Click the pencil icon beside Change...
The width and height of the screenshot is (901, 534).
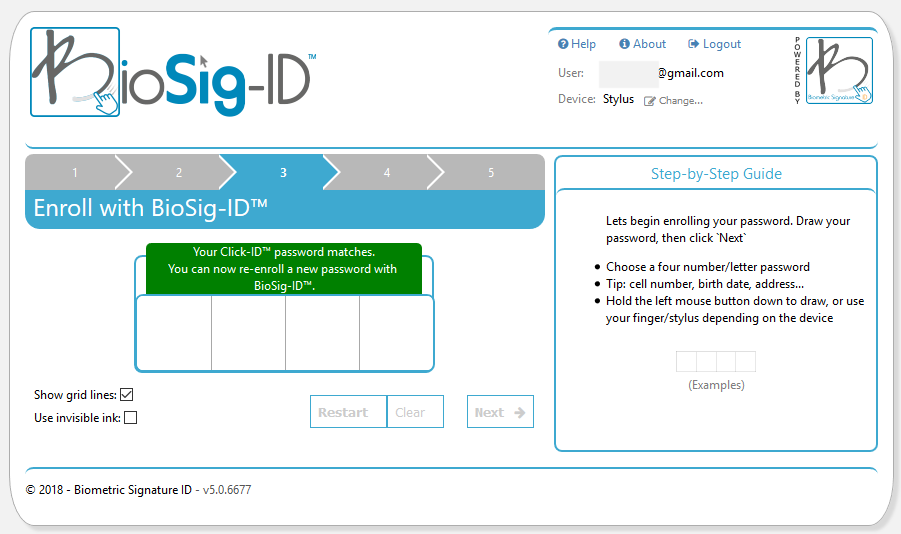[649, 101]
